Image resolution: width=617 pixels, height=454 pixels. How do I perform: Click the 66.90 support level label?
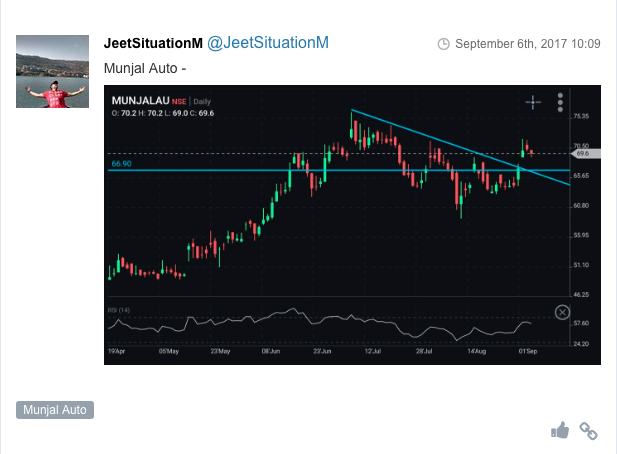tap(121, 164)
